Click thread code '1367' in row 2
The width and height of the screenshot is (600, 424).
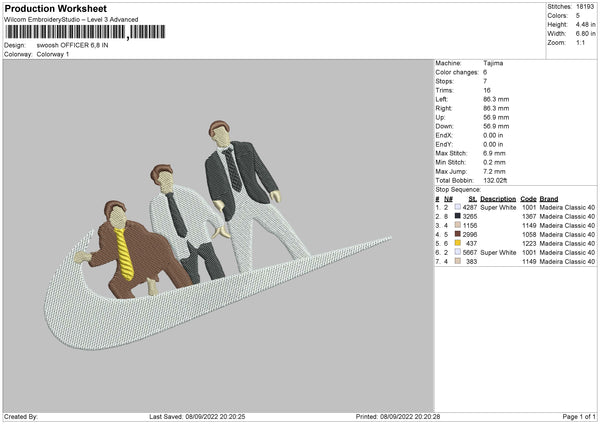click(529, 216)
